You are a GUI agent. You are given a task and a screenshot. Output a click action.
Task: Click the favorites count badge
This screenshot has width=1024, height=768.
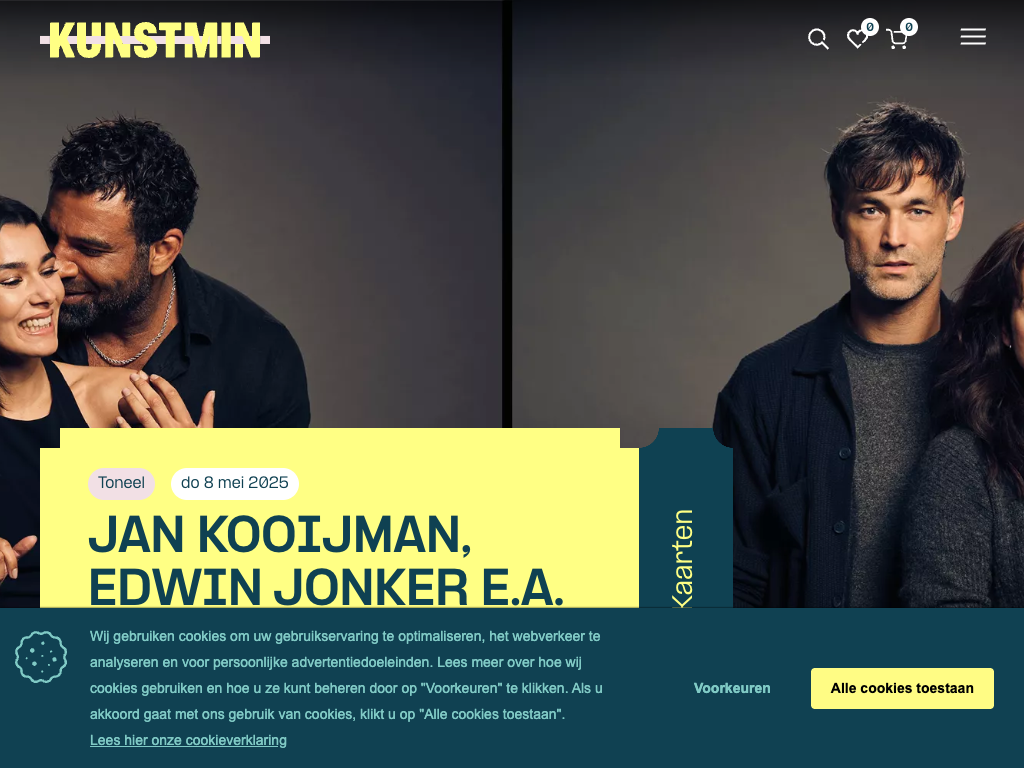(870, 27)
